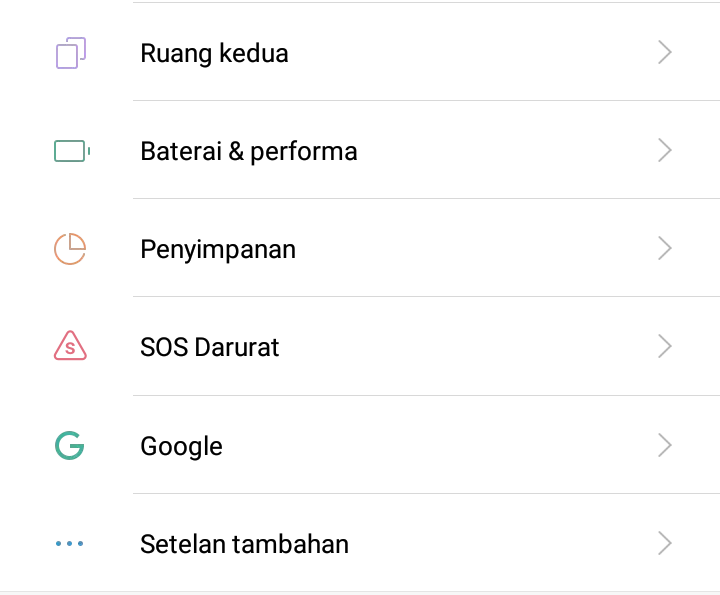
Task: Tap the chevron beside Baterai & performa
Action: (x=664, y=151)
